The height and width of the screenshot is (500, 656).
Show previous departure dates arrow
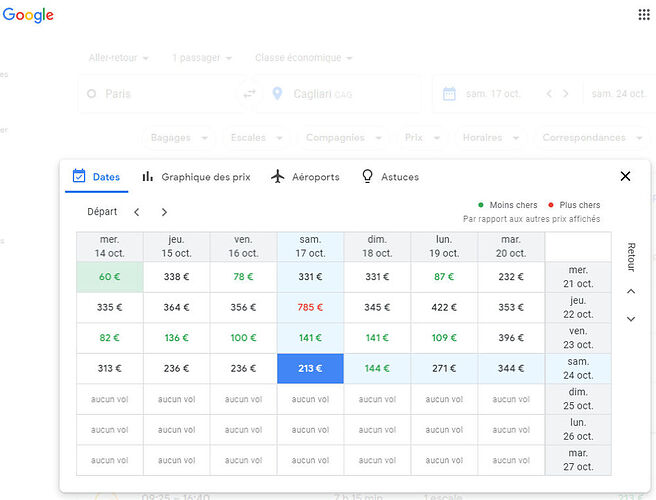(x=136, y=212)
